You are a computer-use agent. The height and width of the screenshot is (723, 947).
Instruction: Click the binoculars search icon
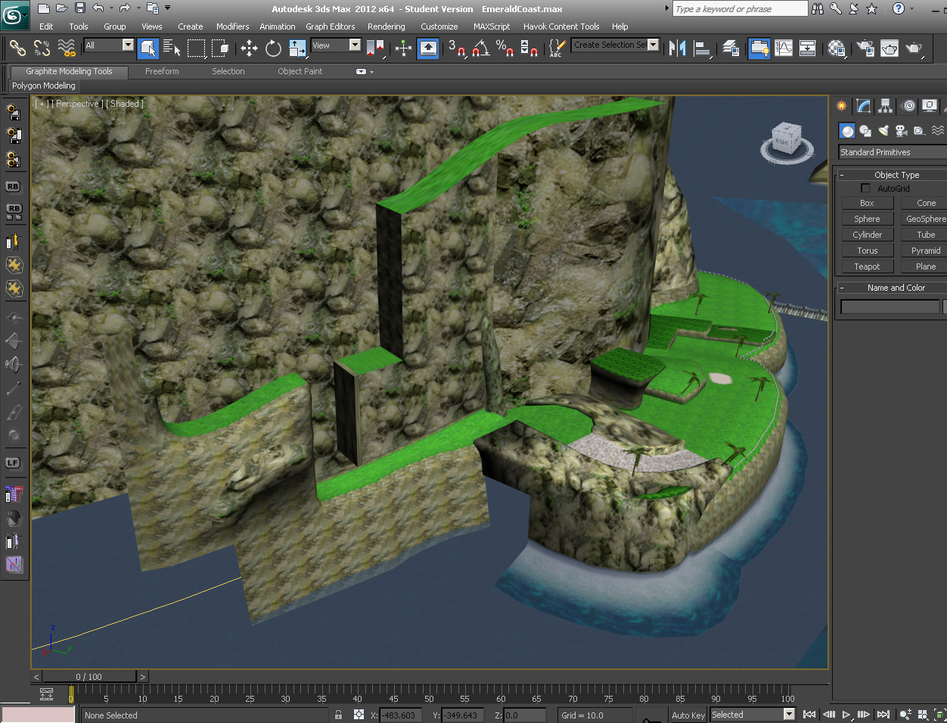coord(817,8)
